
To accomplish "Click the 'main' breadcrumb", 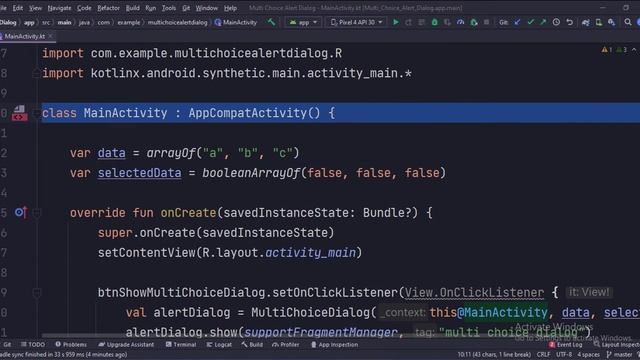I will (64, 22).
